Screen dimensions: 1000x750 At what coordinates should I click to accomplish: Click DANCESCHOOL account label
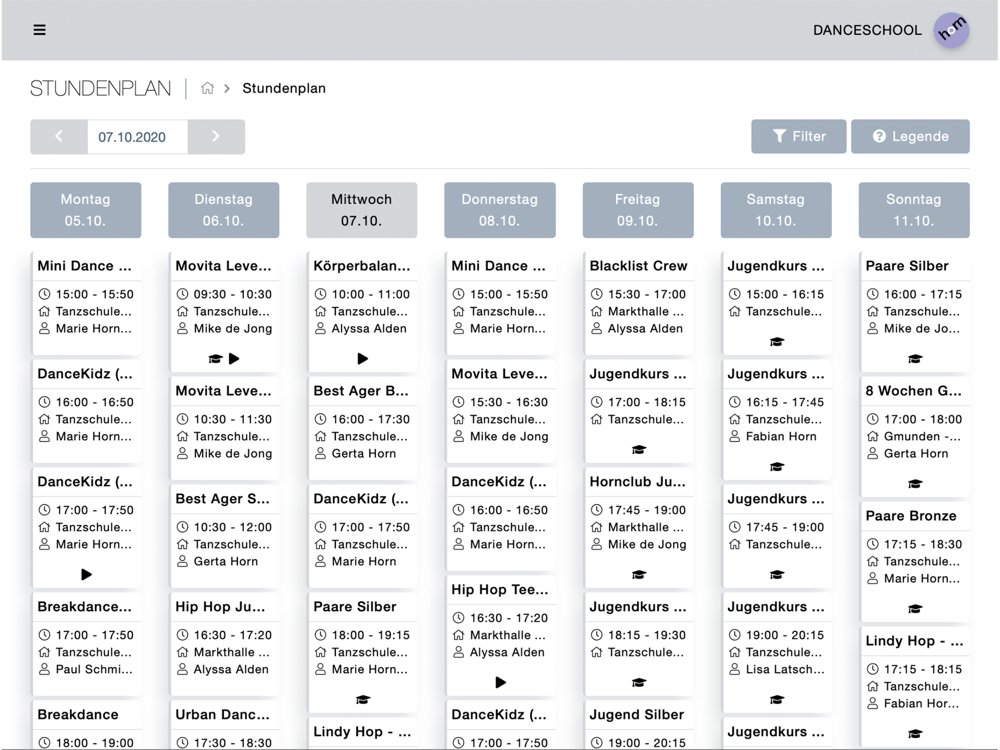click(867, 30)
